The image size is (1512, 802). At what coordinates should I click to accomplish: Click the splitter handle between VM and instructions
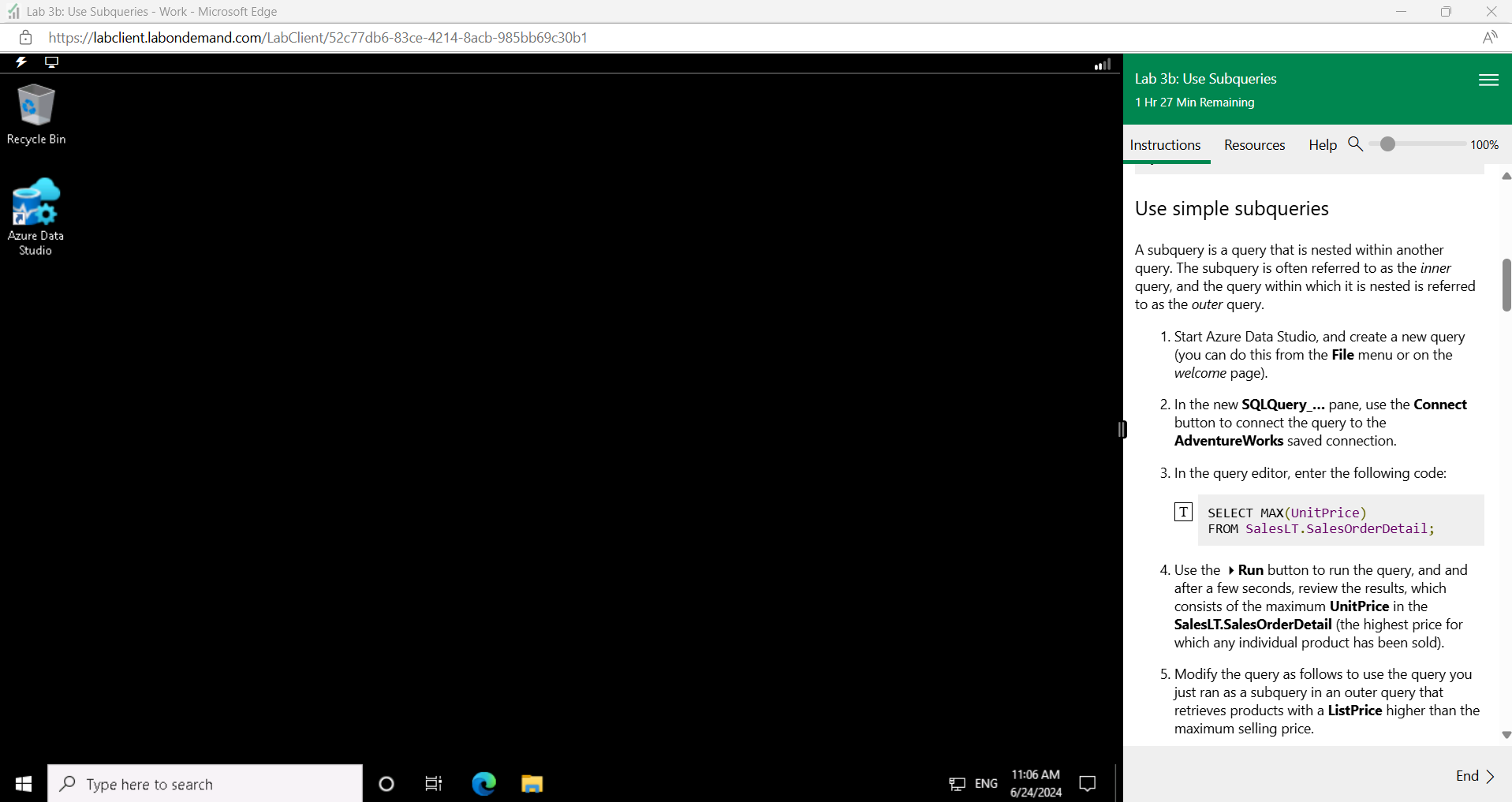point(1122,429)
